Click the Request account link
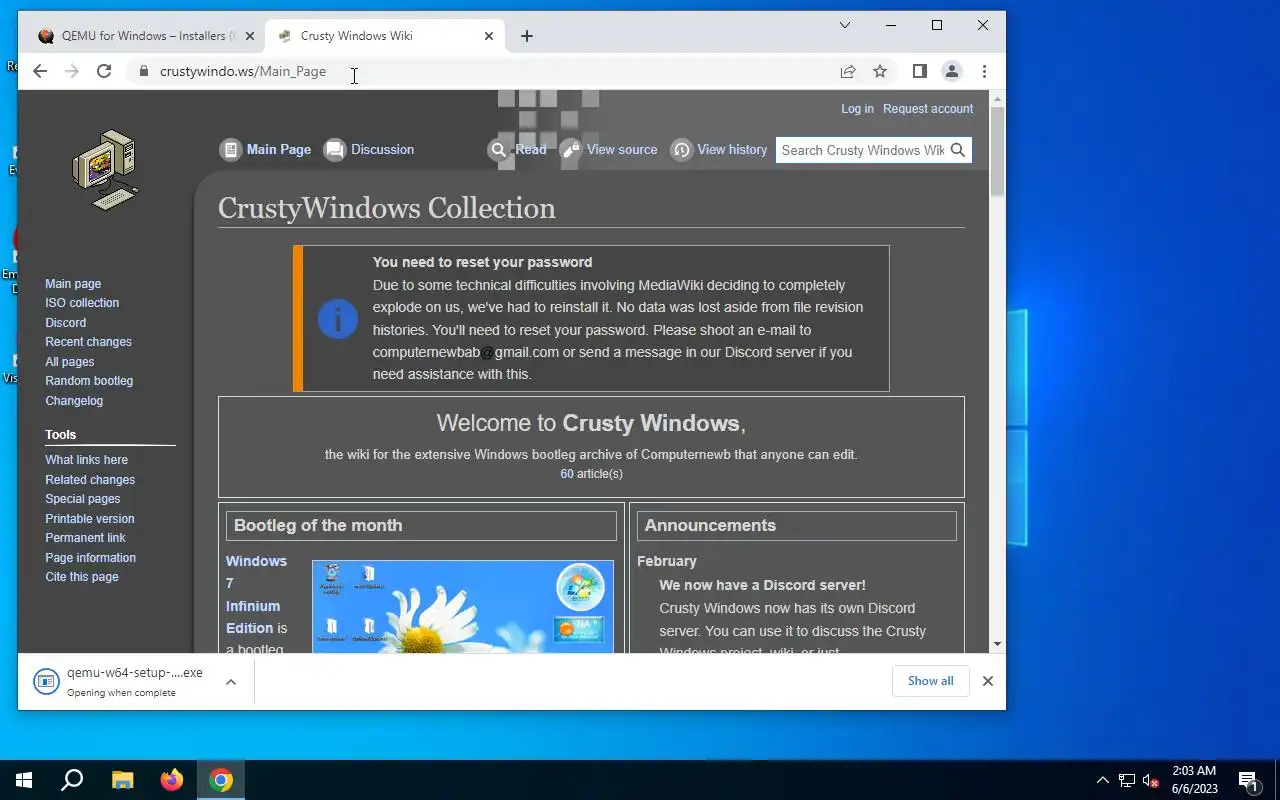1280x800 pixels. (928, 108)
